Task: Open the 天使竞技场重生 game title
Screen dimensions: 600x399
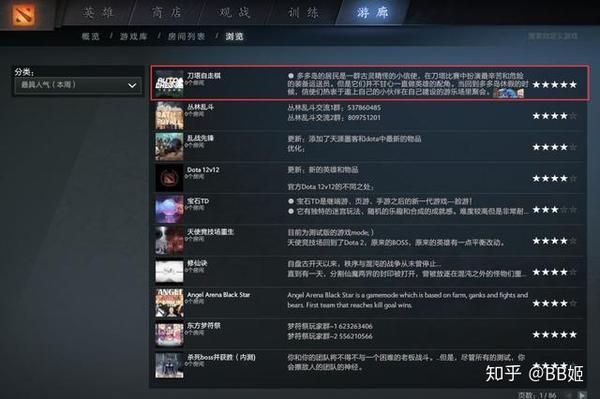Action: [210, 232]
